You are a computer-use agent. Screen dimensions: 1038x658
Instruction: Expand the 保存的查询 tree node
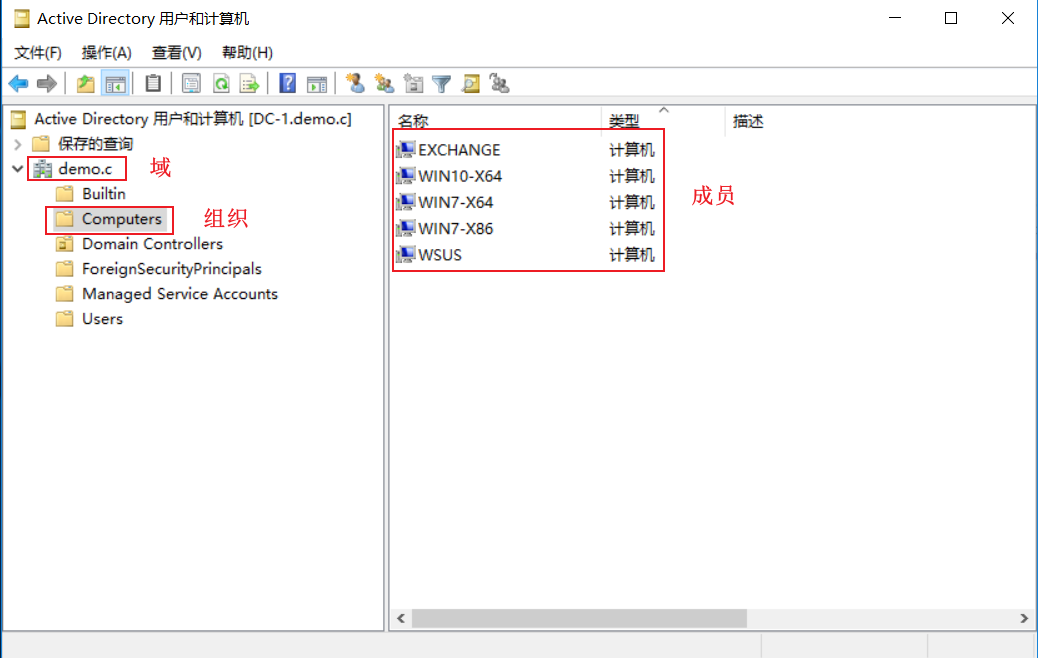(18, 144)
